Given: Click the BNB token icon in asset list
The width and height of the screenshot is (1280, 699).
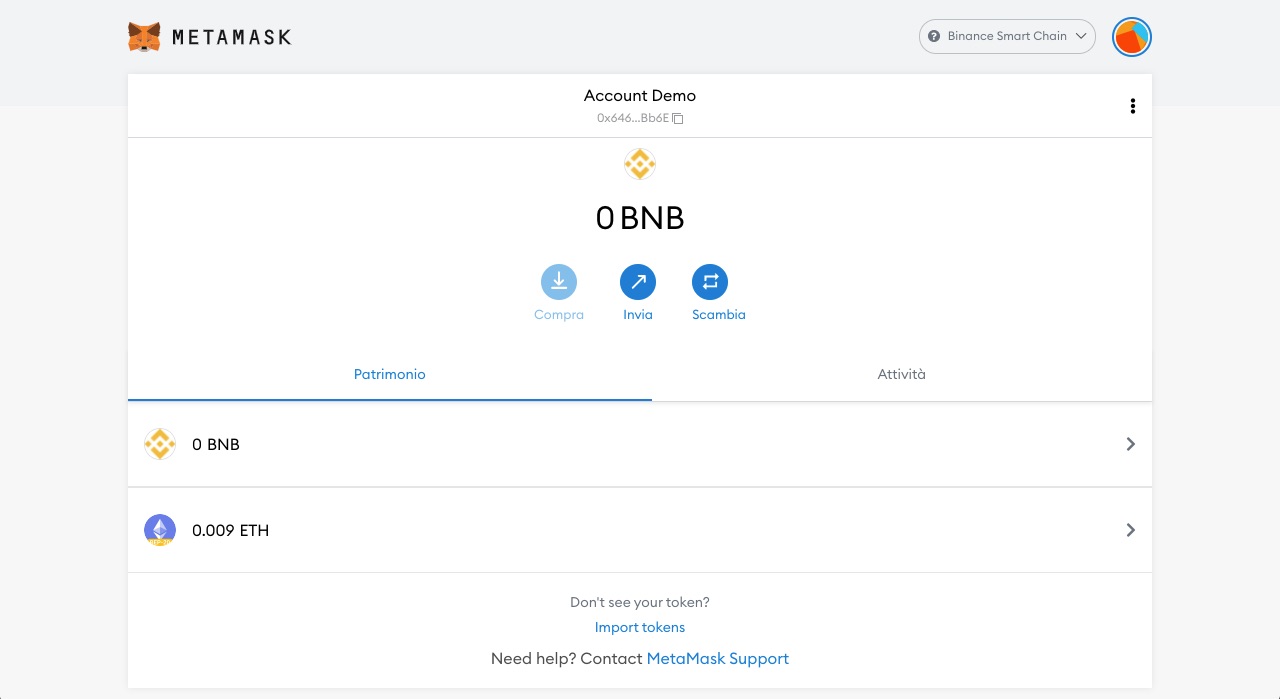Looking at the screenshot, I should [160, 444].
